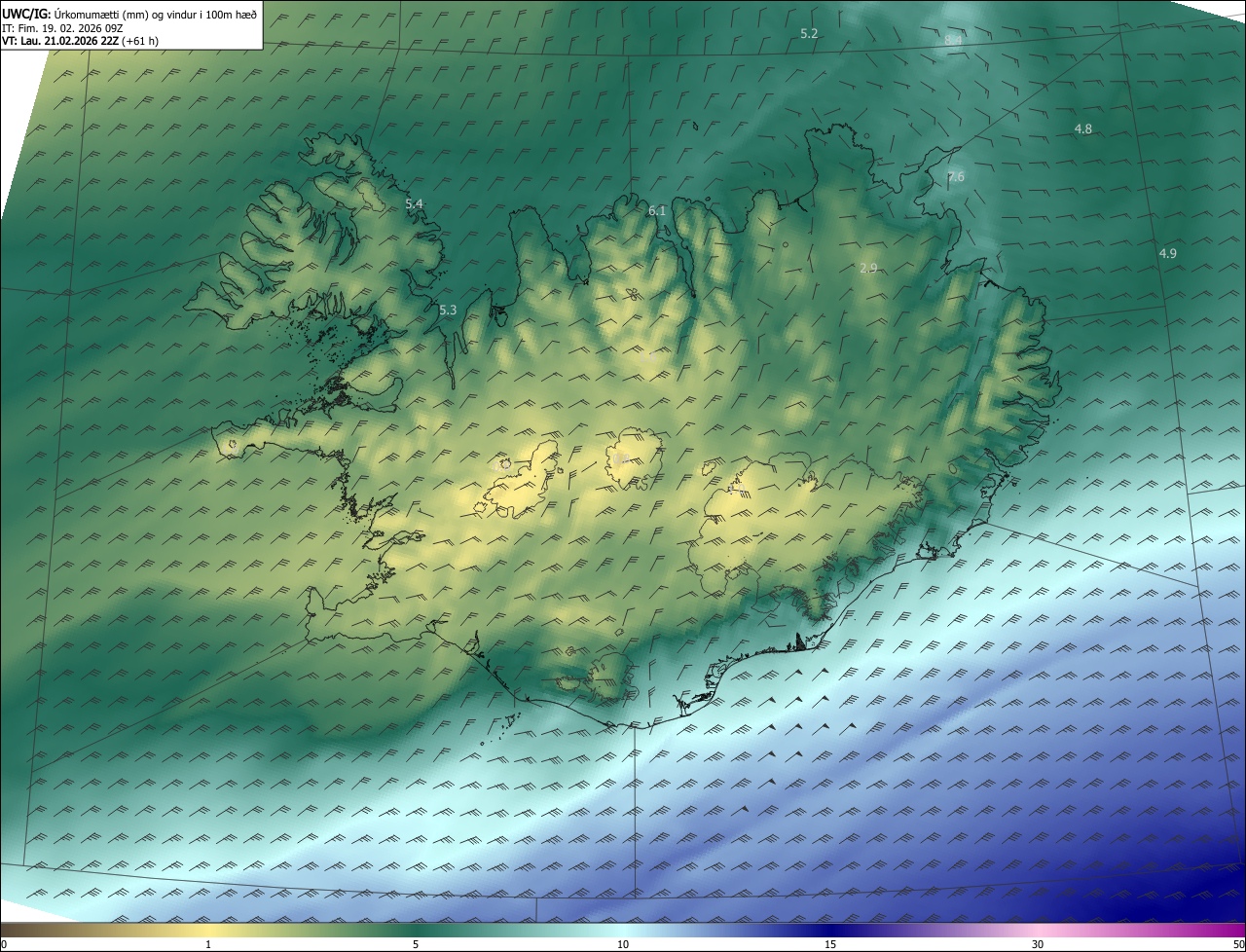Click the value label 4.9 on the map

(x=1167, y=253)
